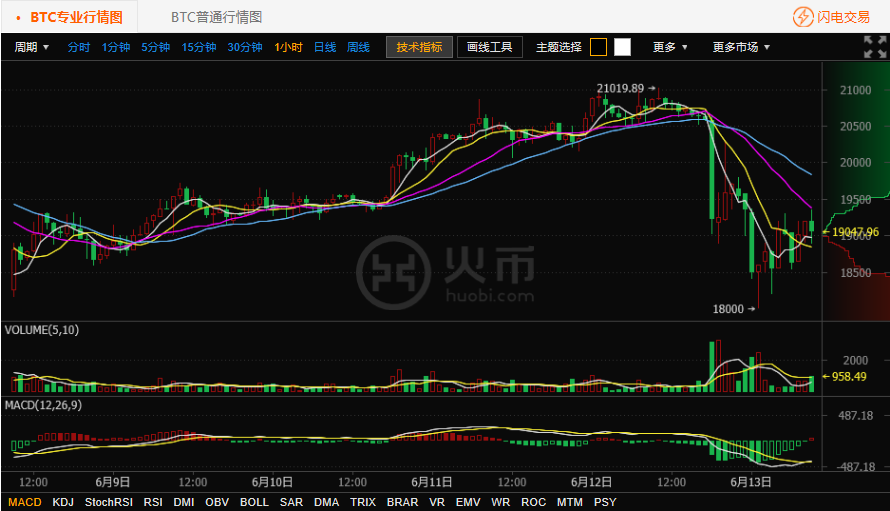890x511 pixels.
Task: Click the 闪电交易 lightning icon
Action: pos(803,17)
